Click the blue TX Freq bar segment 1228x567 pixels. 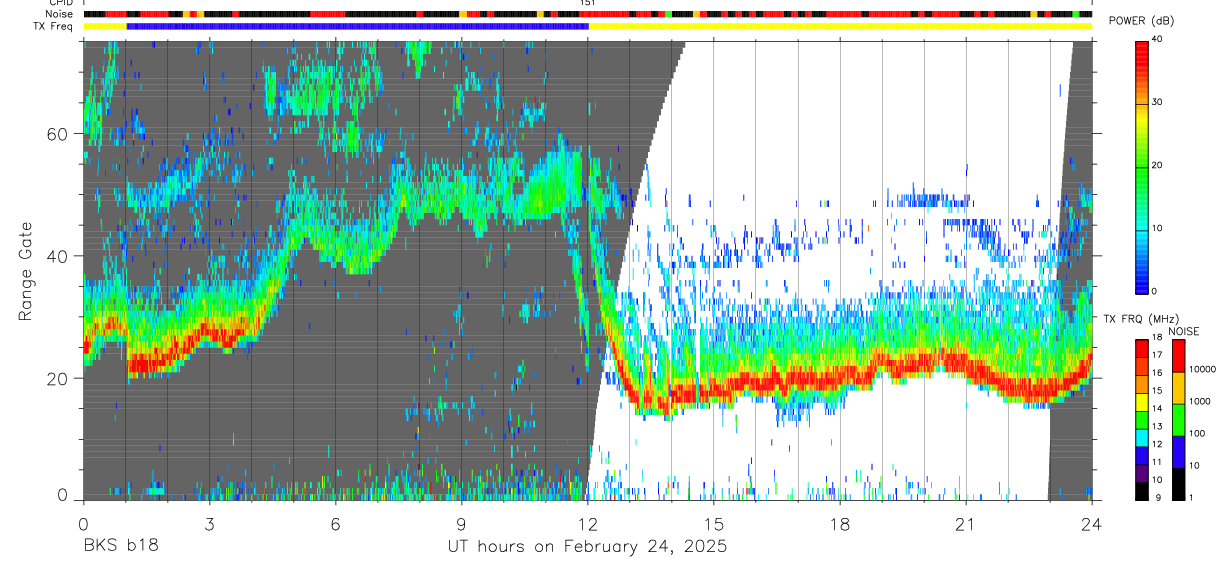point(357,26)
